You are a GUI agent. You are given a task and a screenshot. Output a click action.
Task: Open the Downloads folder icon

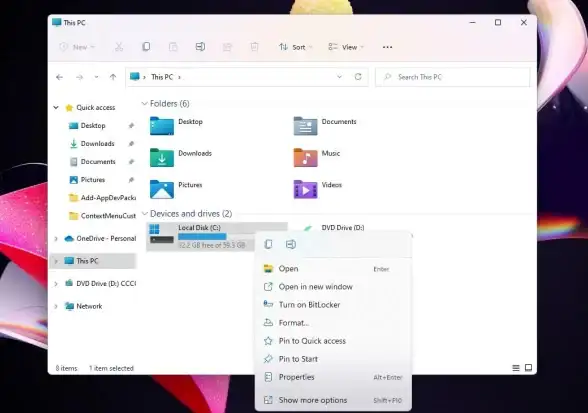click(162, 157)
